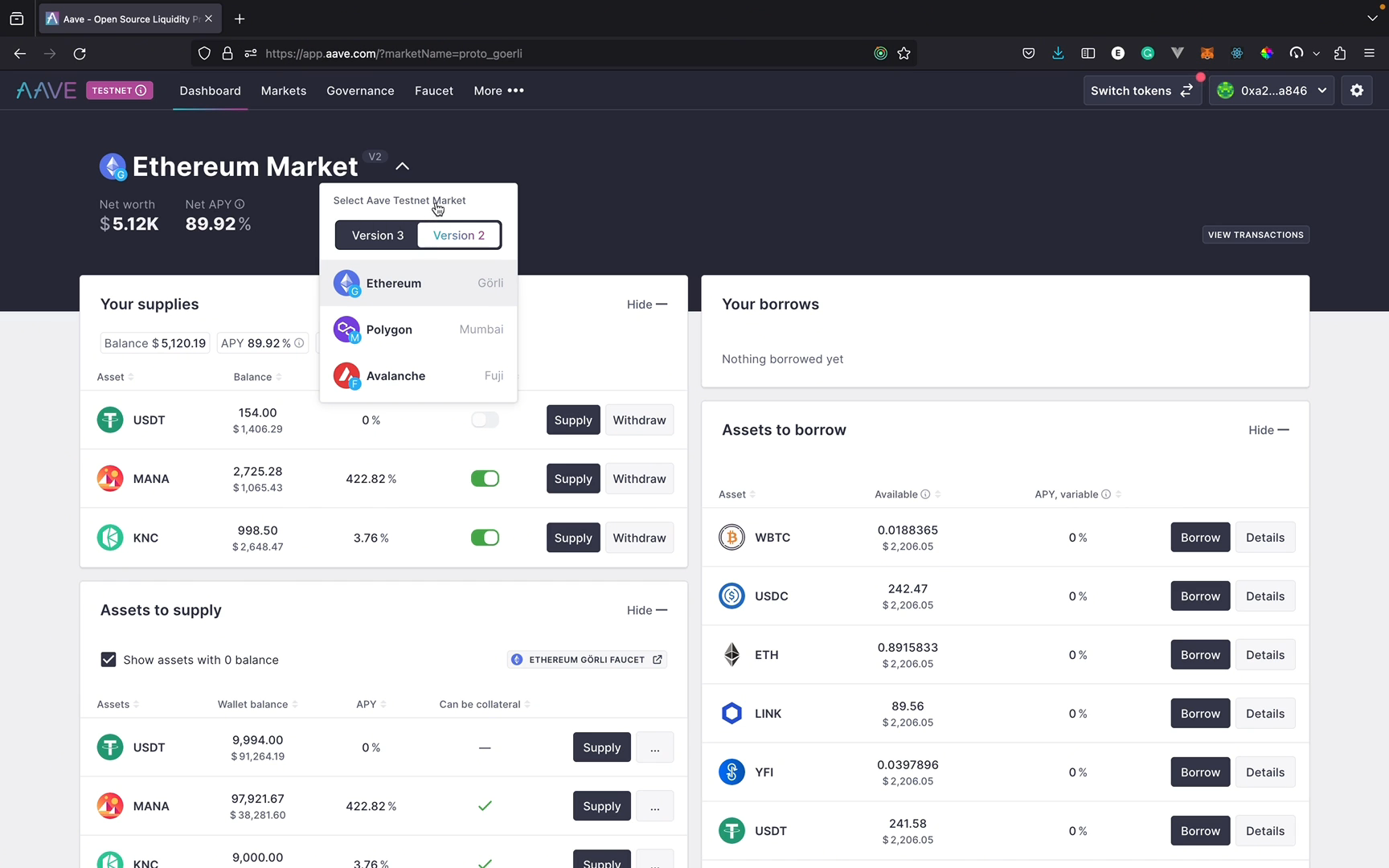Click the TESTNET badge

coord(120,91)
